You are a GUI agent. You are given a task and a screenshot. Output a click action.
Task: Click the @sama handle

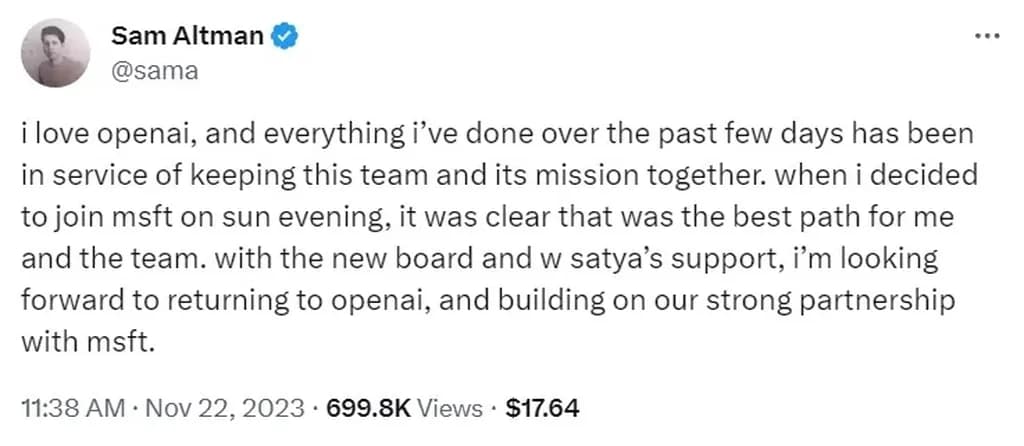pyautogui.click(x=141, y=70)
